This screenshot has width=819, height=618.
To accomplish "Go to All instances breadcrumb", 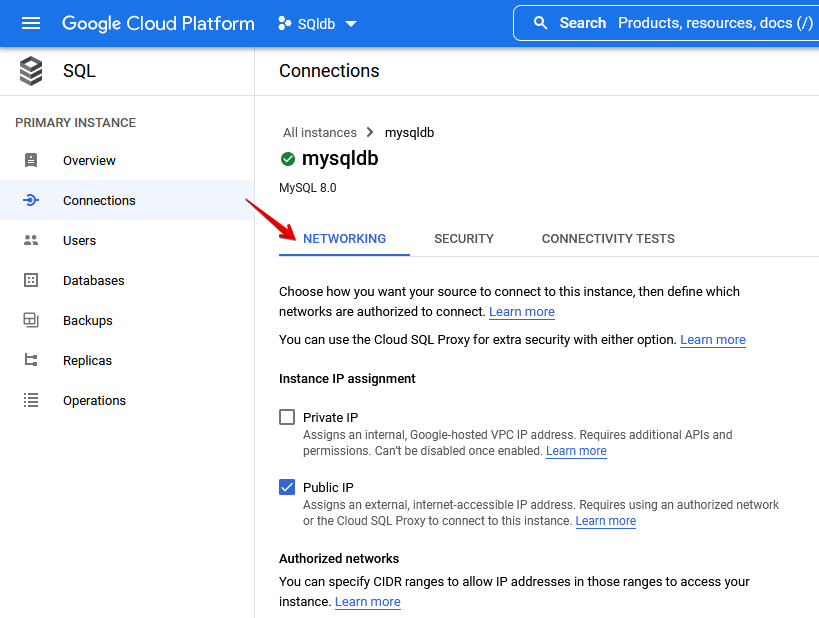I will [x=320, y=133].
